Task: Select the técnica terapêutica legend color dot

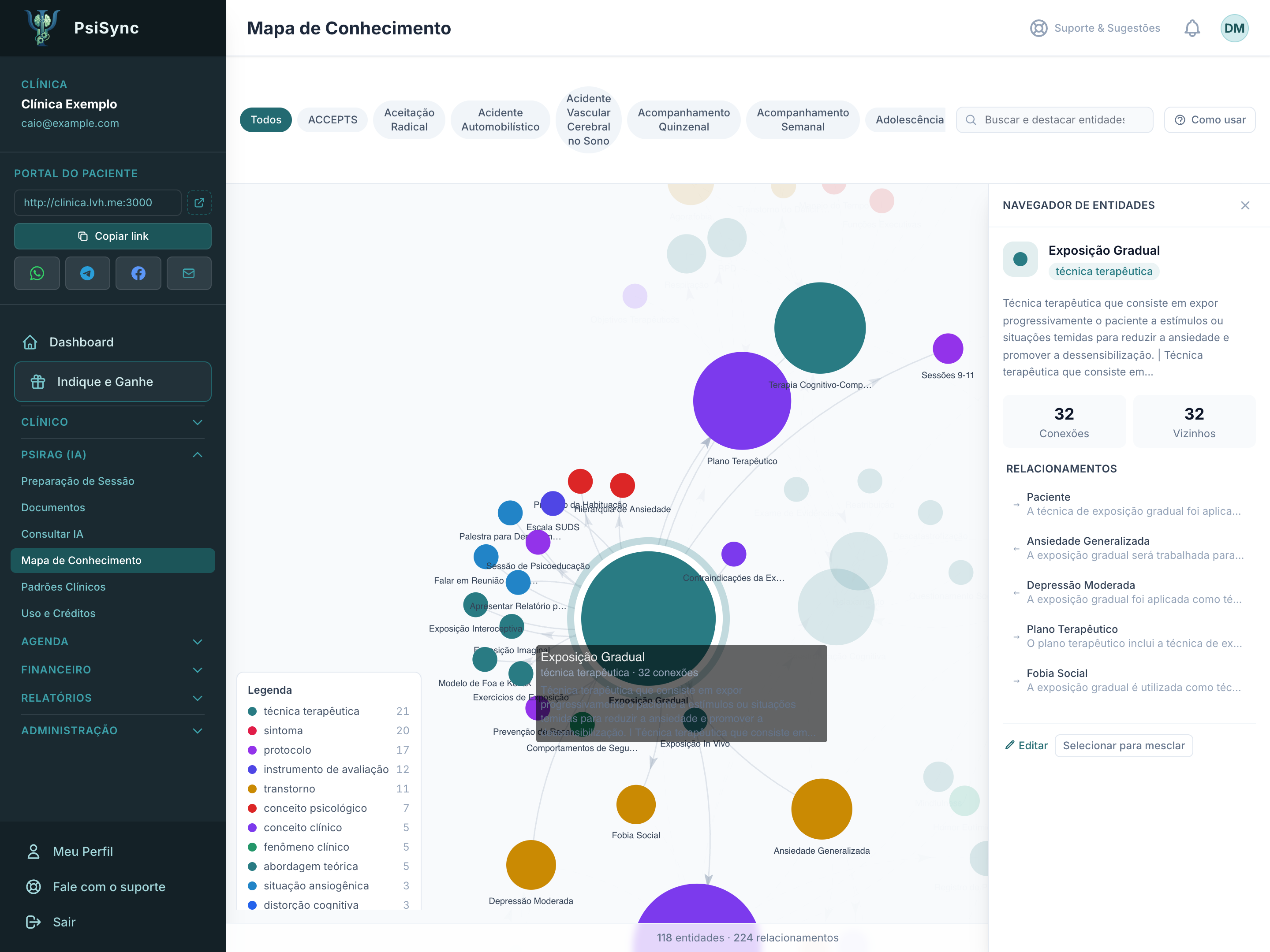Action: (x=252, y=711)
